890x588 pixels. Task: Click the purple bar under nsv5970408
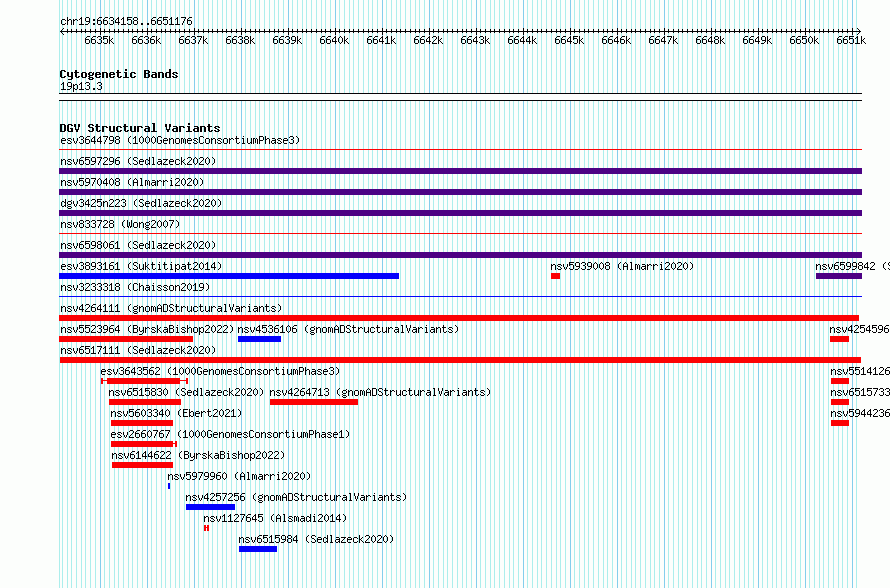tap(460, 192)
